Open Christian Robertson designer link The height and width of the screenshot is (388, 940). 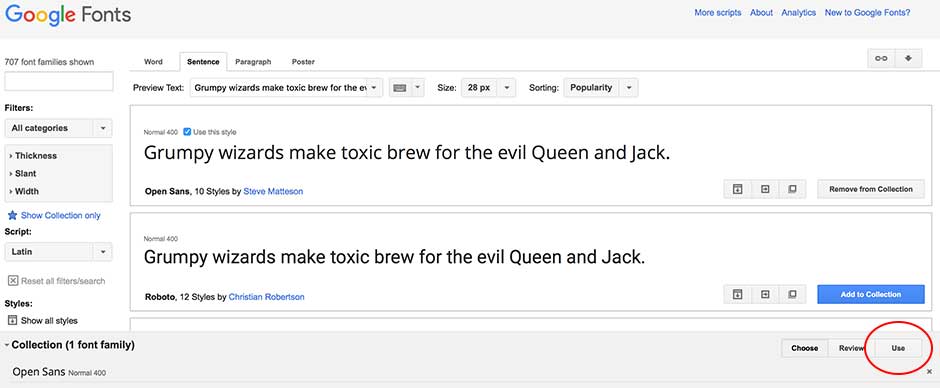pyautogui.click(x=266, y=297)
